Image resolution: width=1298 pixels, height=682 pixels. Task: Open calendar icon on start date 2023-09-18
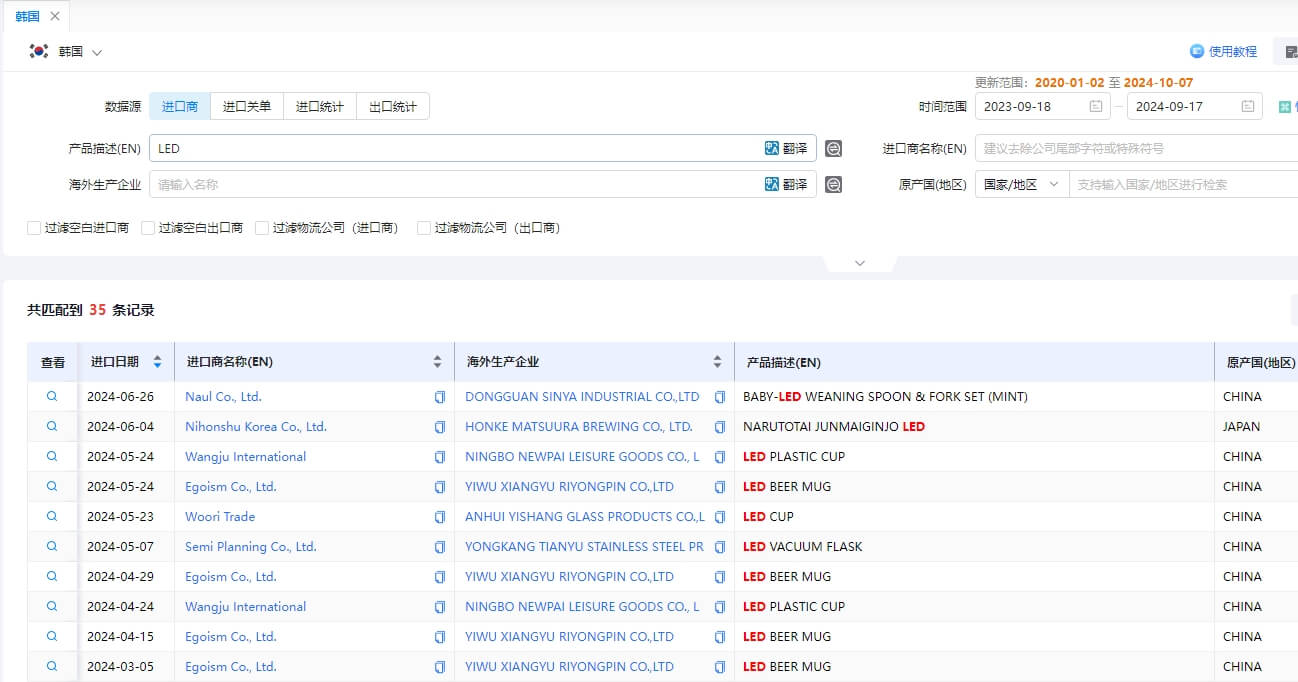click(1095, 106)
